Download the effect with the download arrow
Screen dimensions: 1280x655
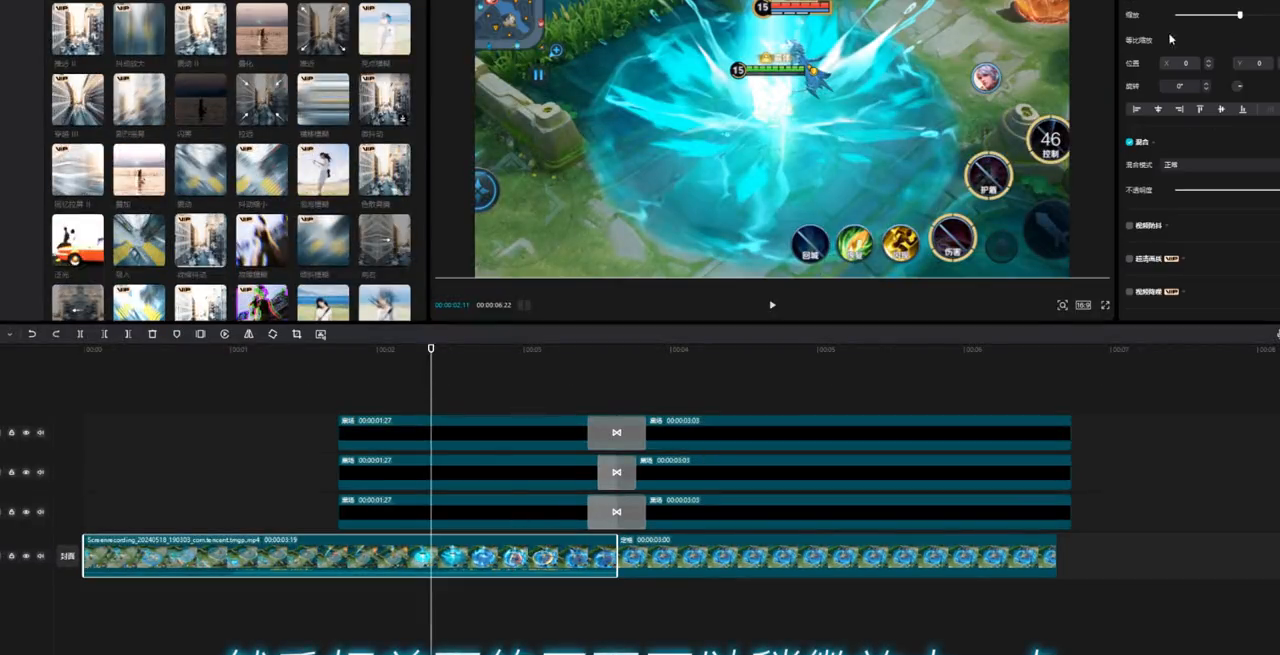(x=402, y=118)
